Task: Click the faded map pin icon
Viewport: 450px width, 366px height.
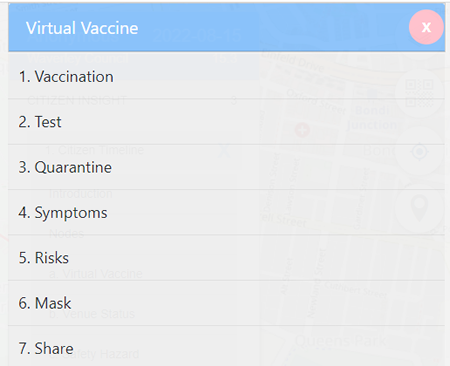Action: click(x=419, y=209)
